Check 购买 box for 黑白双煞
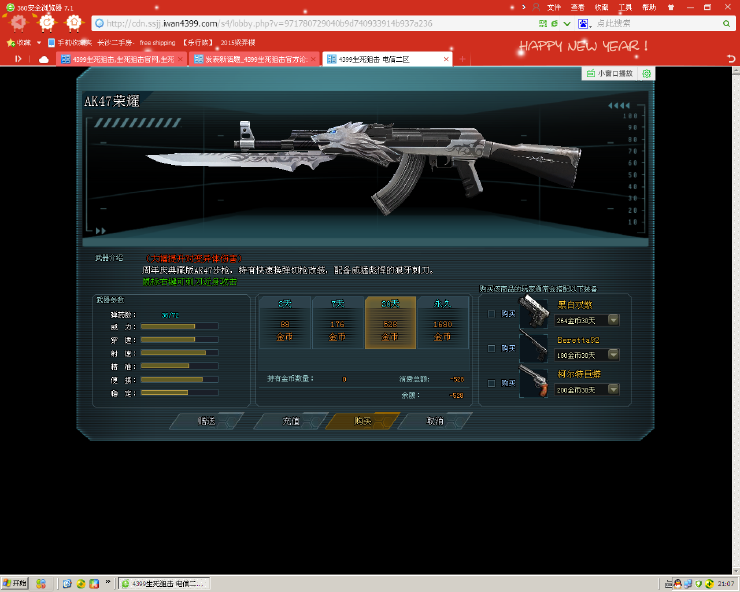The height and width of the screenshot is (592, 740). (x=491, y=313)
